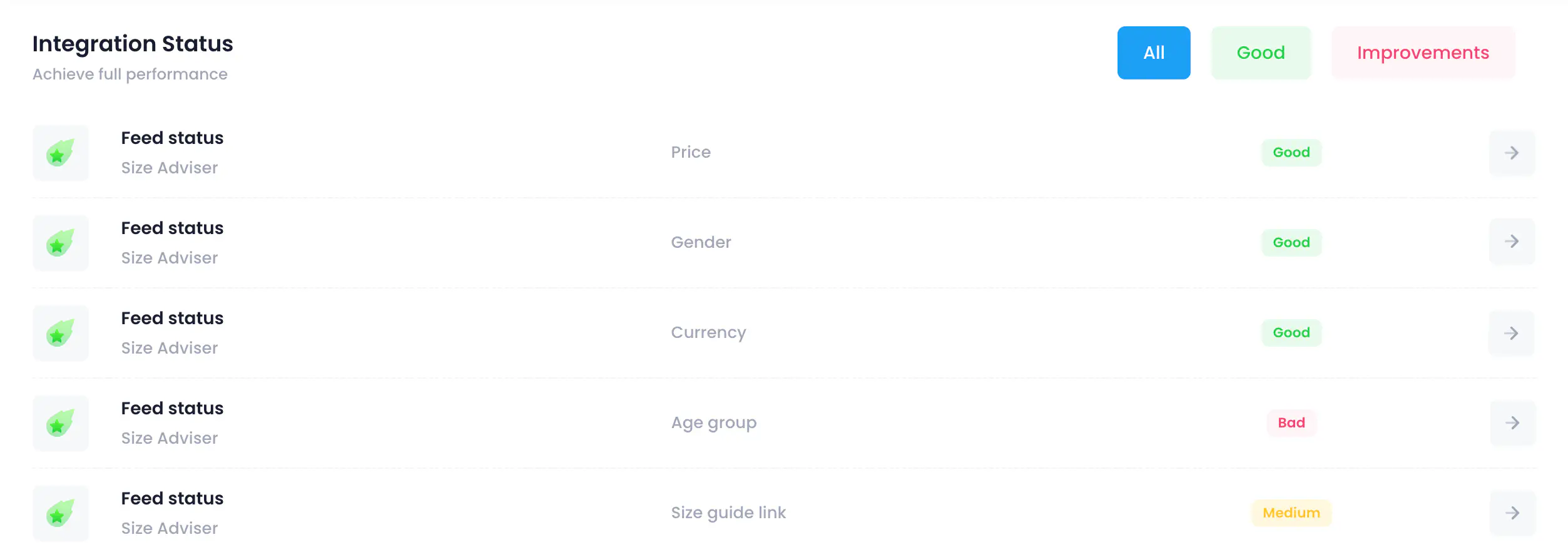Filter integrations by the Good tab
Viewport: 1568px width, 552px height.
[x=1261, y=53]
